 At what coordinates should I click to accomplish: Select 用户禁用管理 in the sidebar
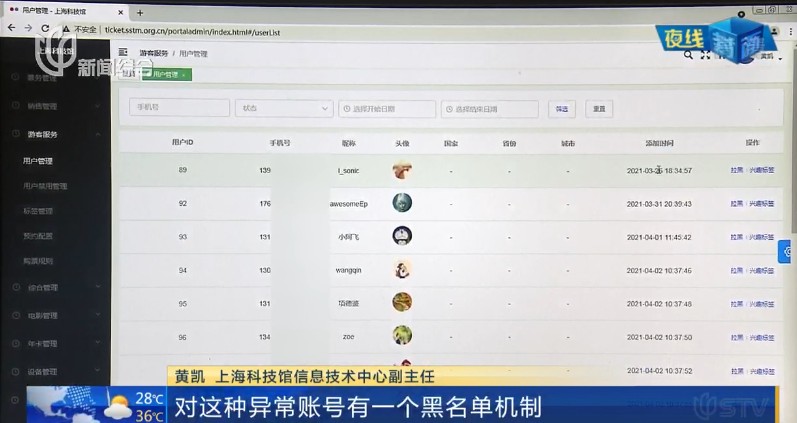click(45, 186)
